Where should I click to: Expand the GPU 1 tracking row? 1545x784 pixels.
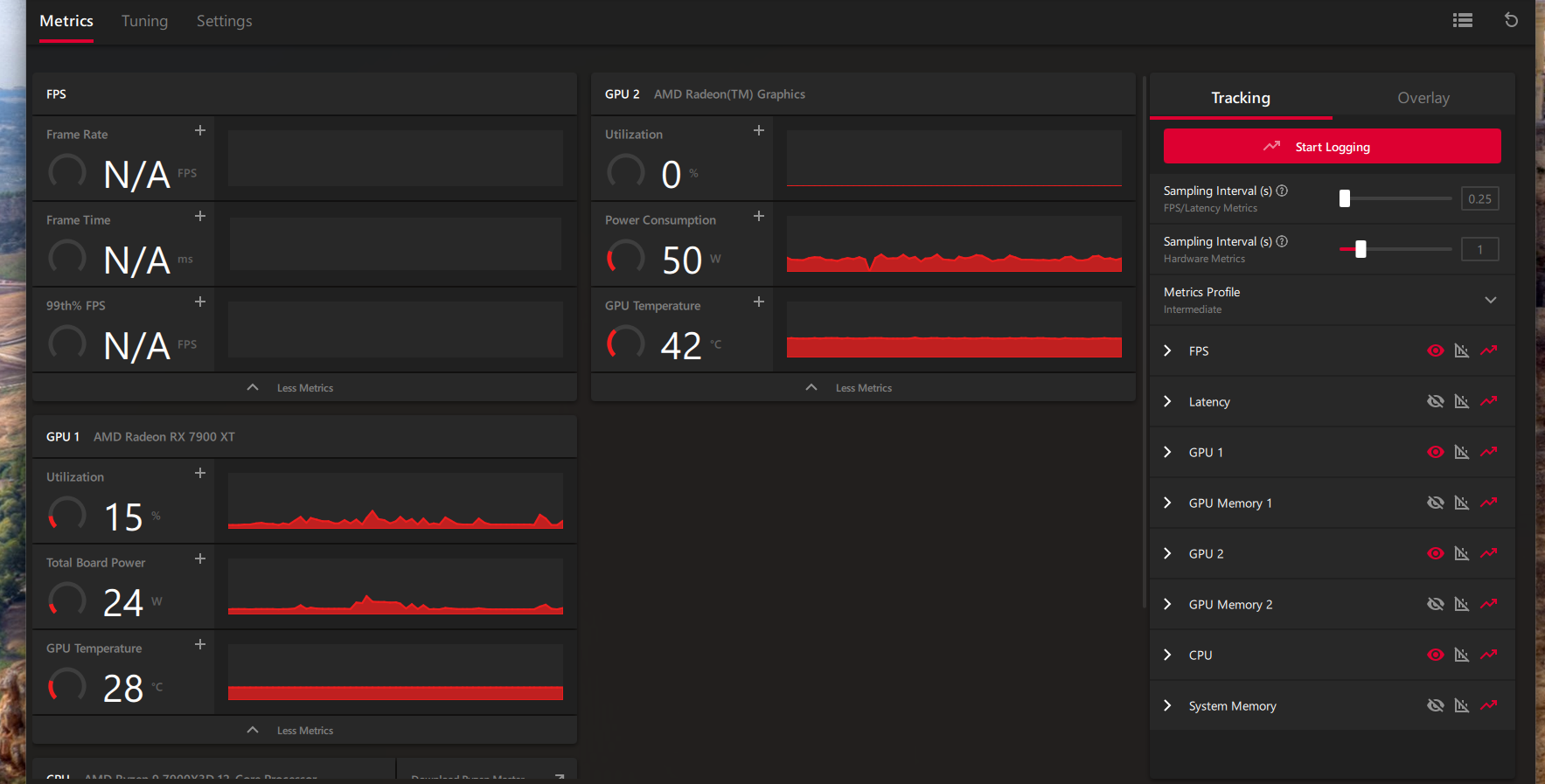coord(1167,452)
